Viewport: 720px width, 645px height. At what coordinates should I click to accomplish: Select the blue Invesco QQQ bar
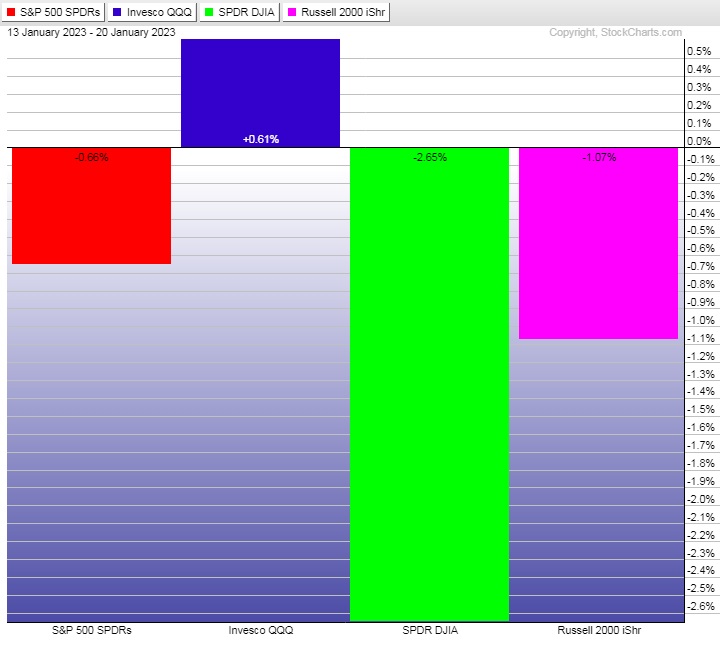click(x=260, y=93)
